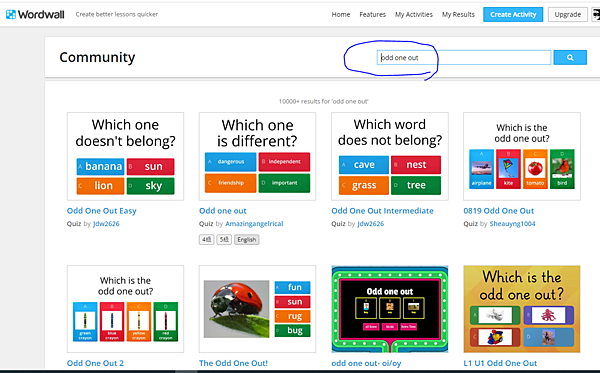This screenshot has height=373, width=600.
Task: Click the Create Activity button
Action: [513, 15]
